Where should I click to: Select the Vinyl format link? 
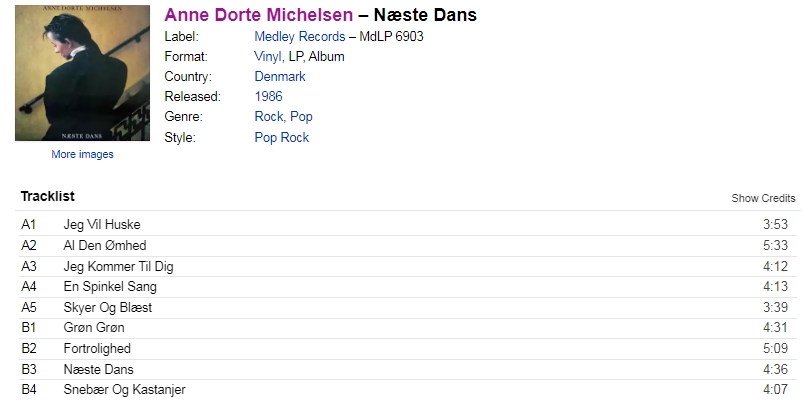tap(268, 56)
